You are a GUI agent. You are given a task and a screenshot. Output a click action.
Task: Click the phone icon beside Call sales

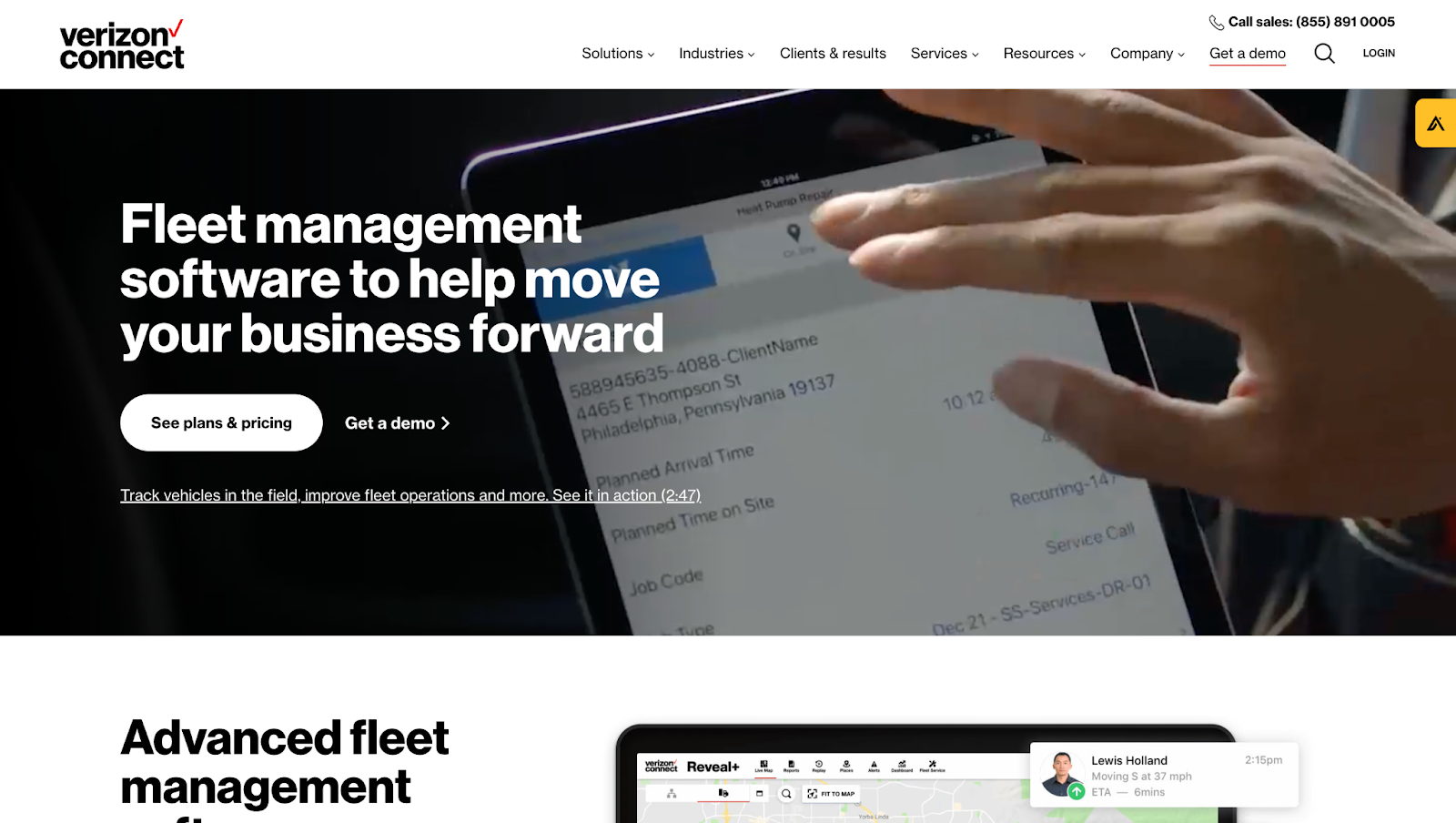pyautogui.click(x=1216, y=23)
